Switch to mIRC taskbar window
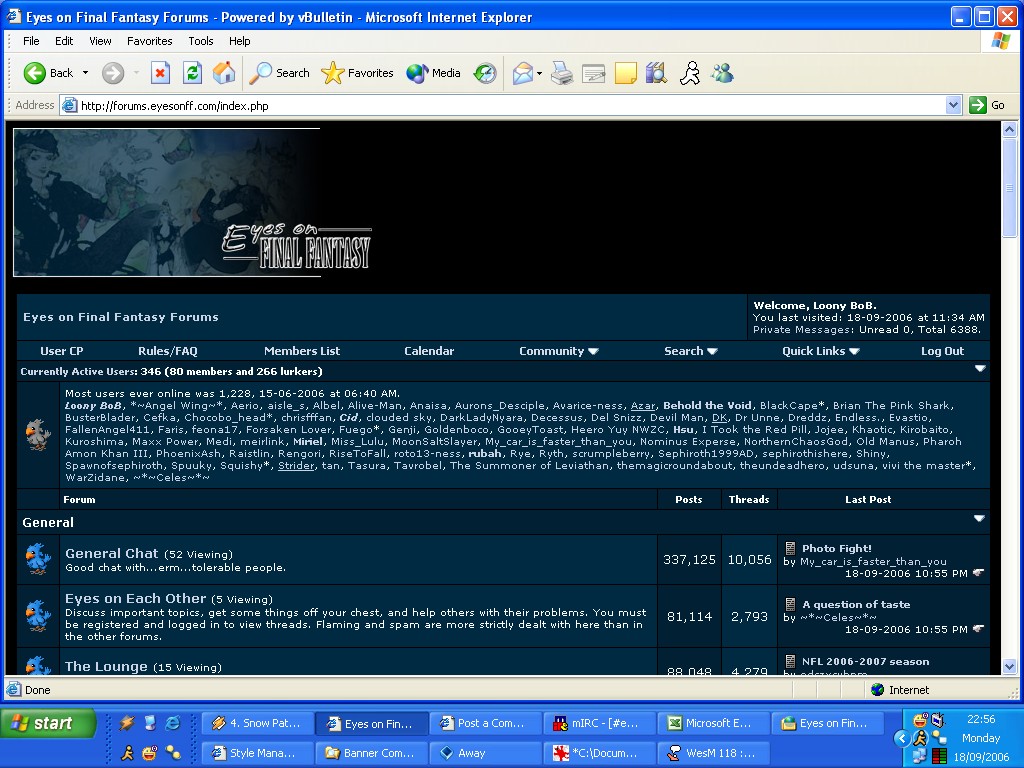This screenshot has width=1024, height=768. click(x=600, y=723)
